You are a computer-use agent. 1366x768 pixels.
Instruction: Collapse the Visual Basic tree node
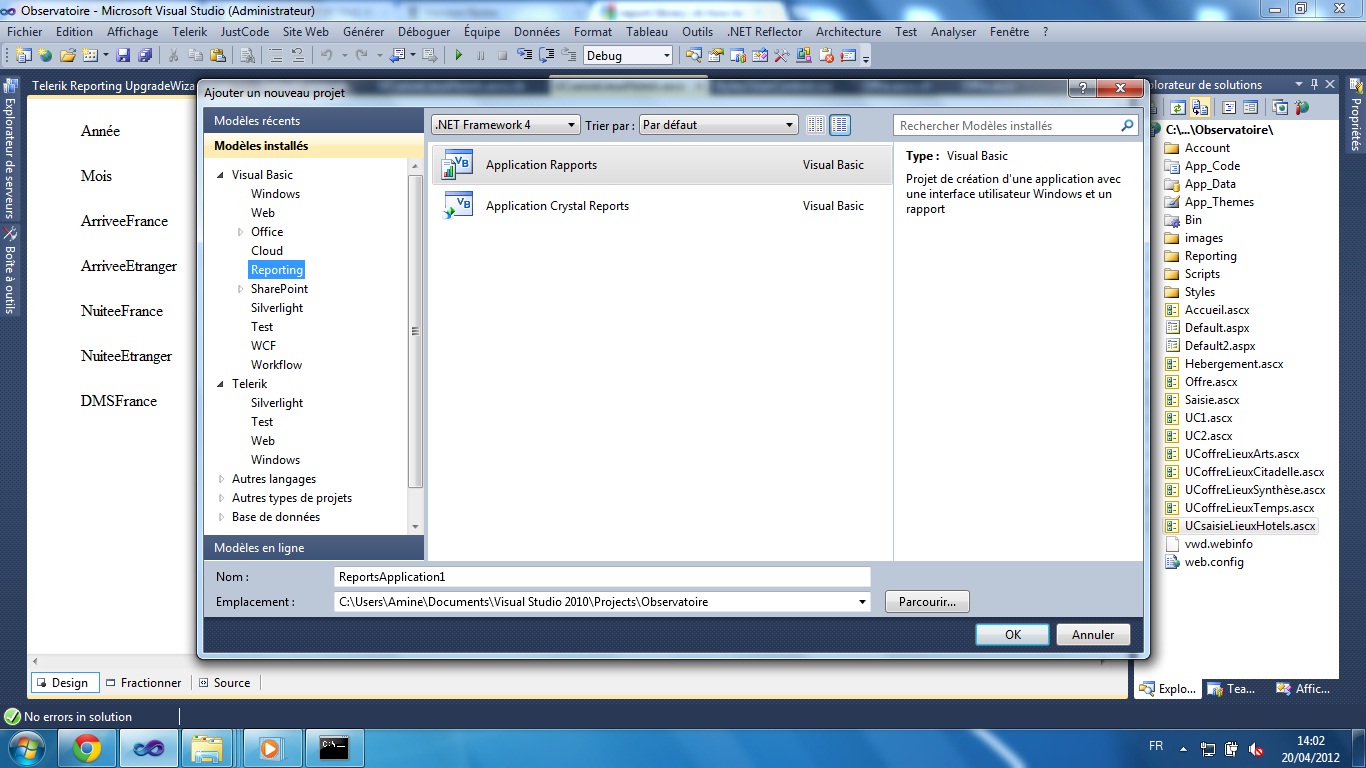click(x=221, y=175)
